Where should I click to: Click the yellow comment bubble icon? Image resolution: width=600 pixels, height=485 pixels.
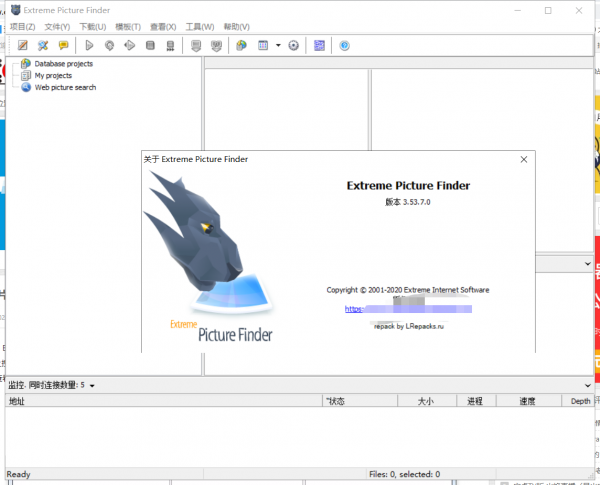(x=63, y=46)
